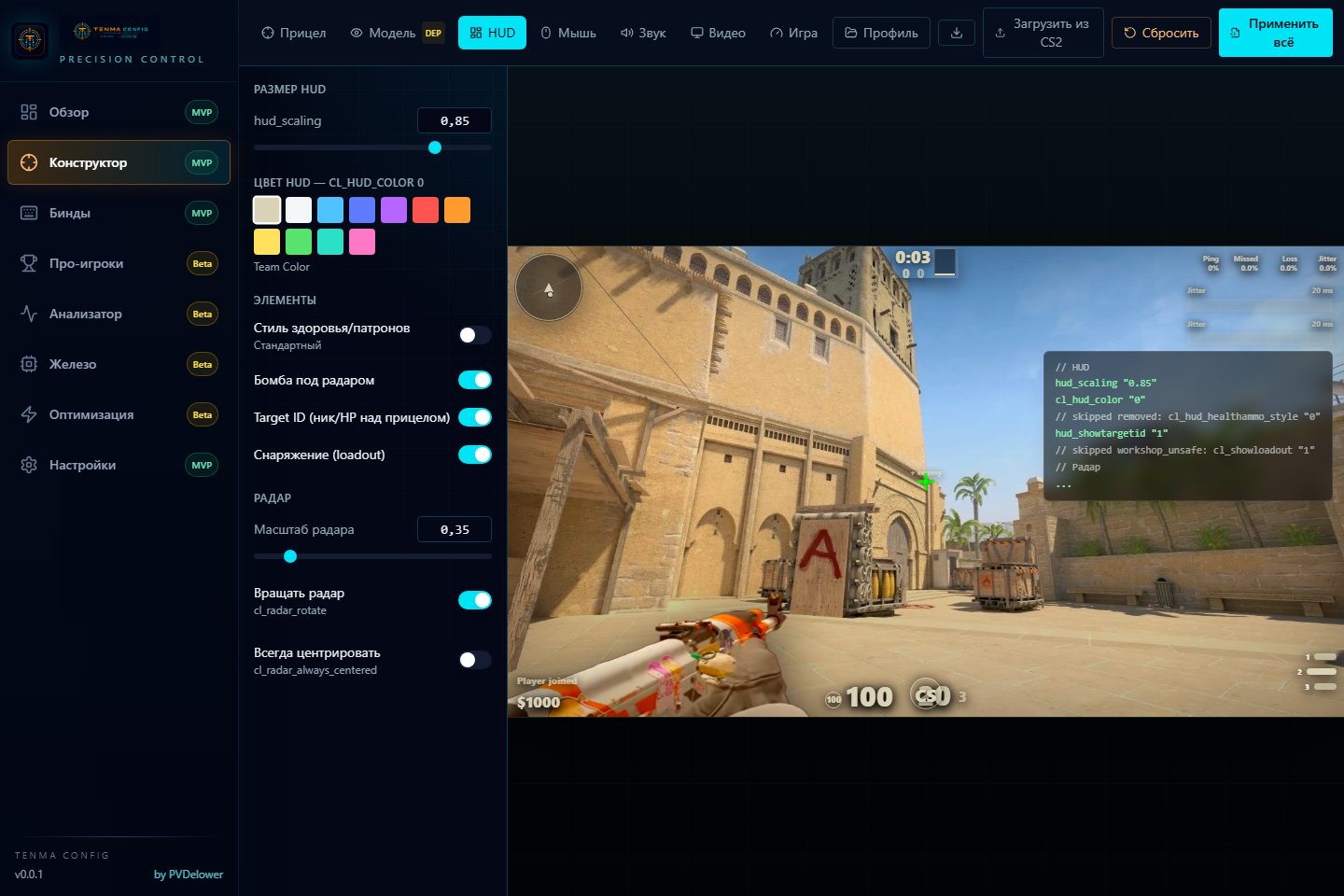Open the Настройки section
Screen dimensions: 1344x896
[x=119, y=465]
